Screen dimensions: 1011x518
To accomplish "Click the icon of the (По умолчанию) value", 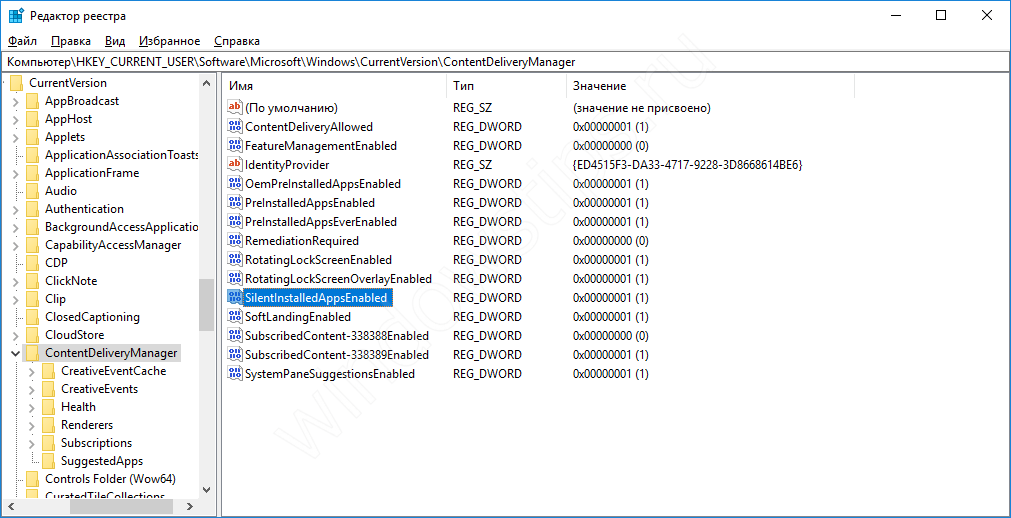I will [235, 108].
